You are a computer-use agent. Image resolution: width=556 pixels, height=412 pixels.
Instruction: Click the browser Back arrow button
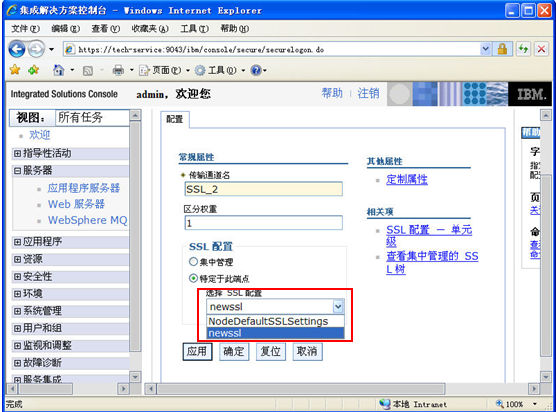(x=17, y=49)
